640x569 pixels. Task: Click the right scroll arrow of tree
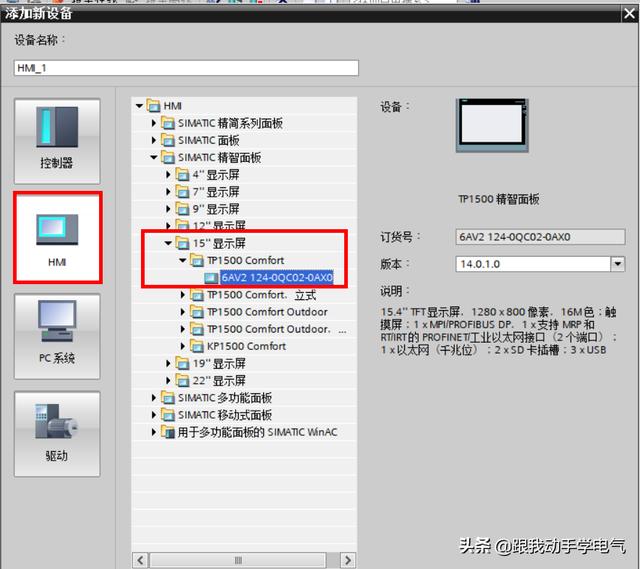coord(348,560)
